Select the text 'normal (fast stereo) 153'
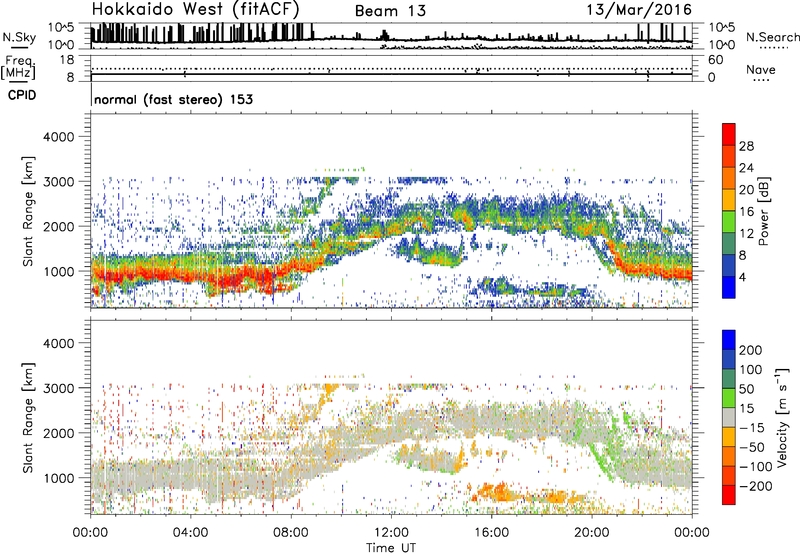 [x=173, y=99]
